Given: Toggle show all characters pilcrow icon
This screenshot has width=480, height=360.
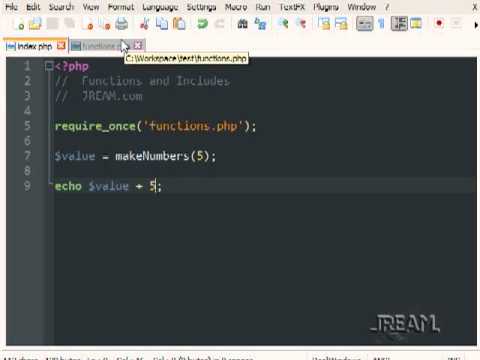Looking at the screenshot, I should click(x=382, y=24).
